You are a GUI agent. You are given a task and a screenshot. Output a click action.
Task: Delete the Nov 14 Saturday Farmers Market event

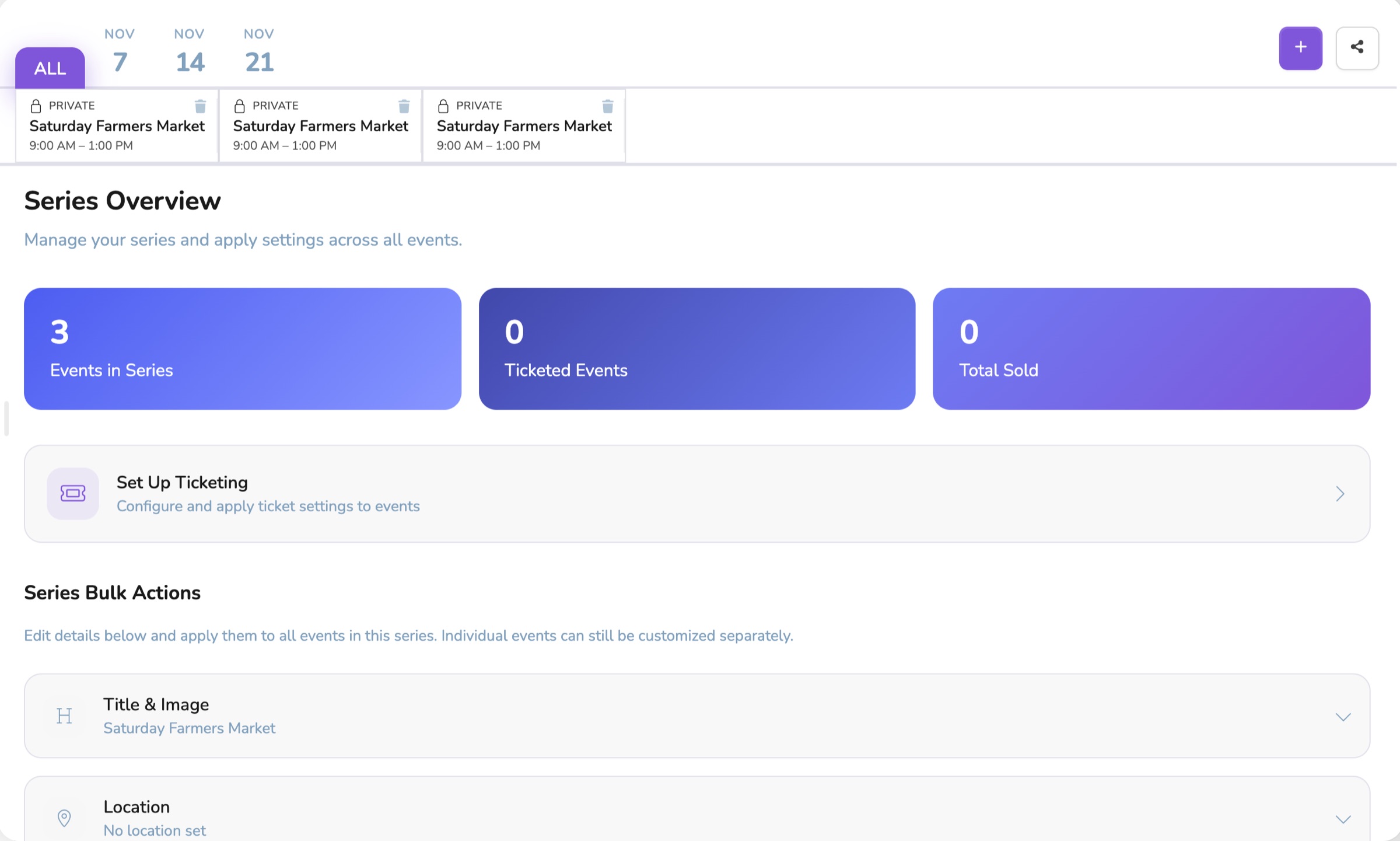coord(404,106)
